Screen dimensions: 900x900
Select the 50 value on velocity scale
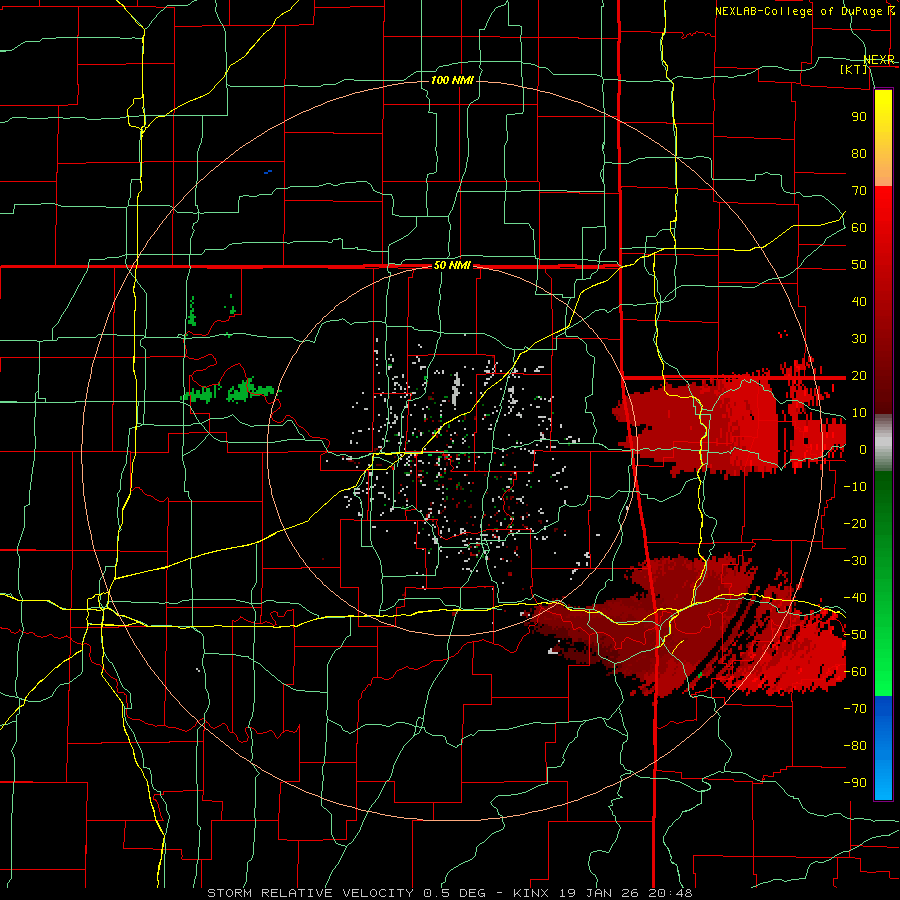click(x=859, y=265)
